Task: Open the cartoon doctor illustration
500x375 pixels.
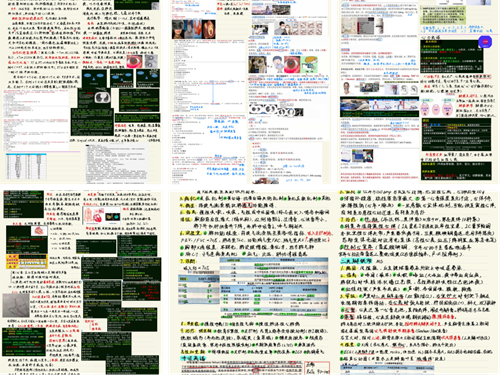Action: point(275,65)
